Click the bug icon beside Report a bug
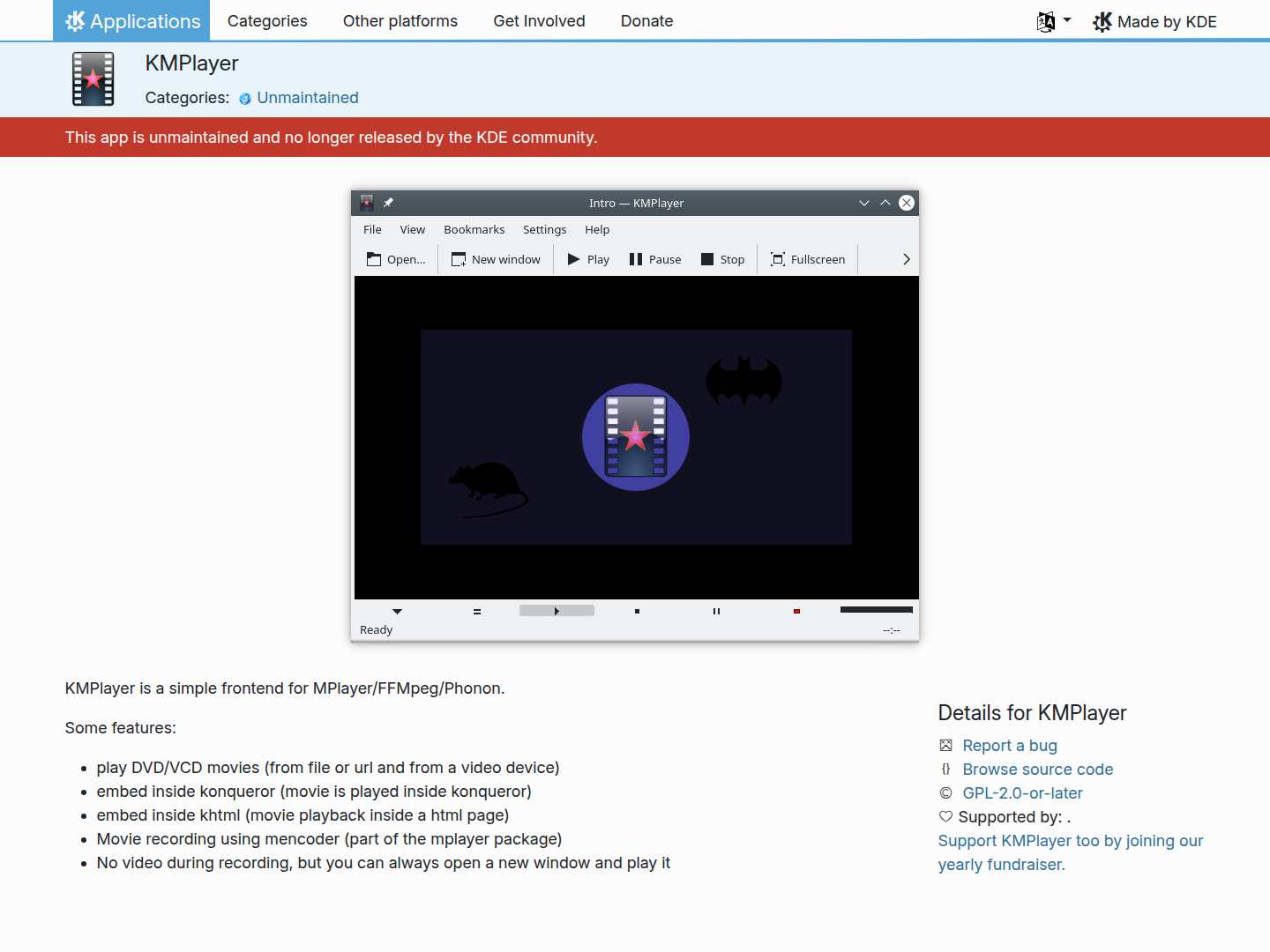1270x952 pixels. coord(945,746)
